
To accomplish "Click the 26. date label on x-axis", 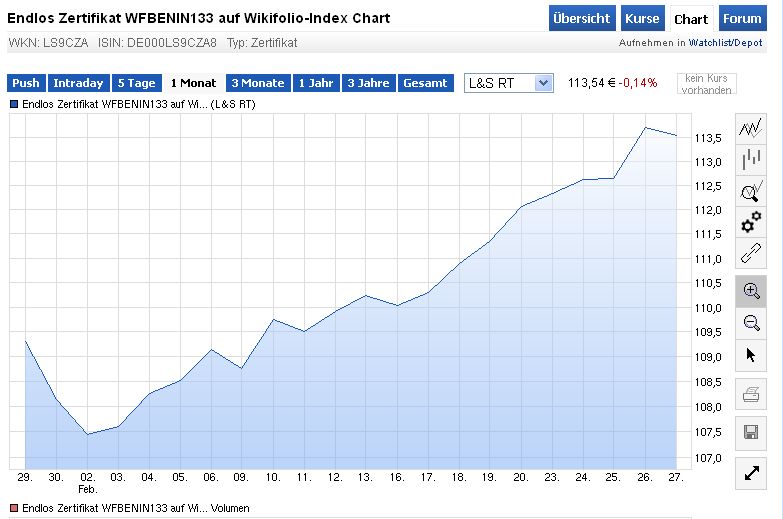I will coord(644,478).
